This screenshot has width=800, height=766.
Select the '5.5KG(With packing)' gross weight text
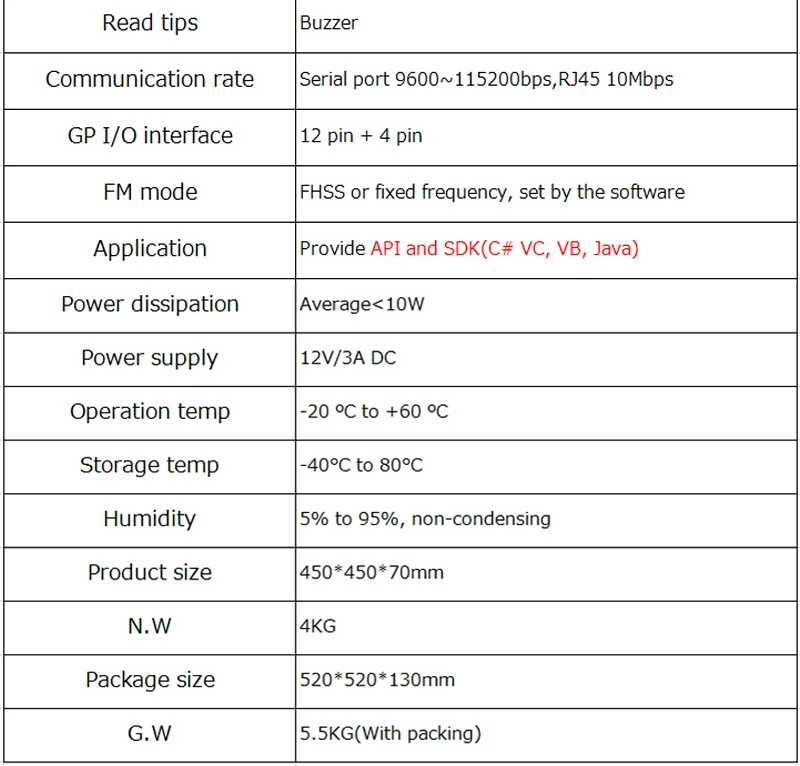pyautogui.click(x=390, y=733)
